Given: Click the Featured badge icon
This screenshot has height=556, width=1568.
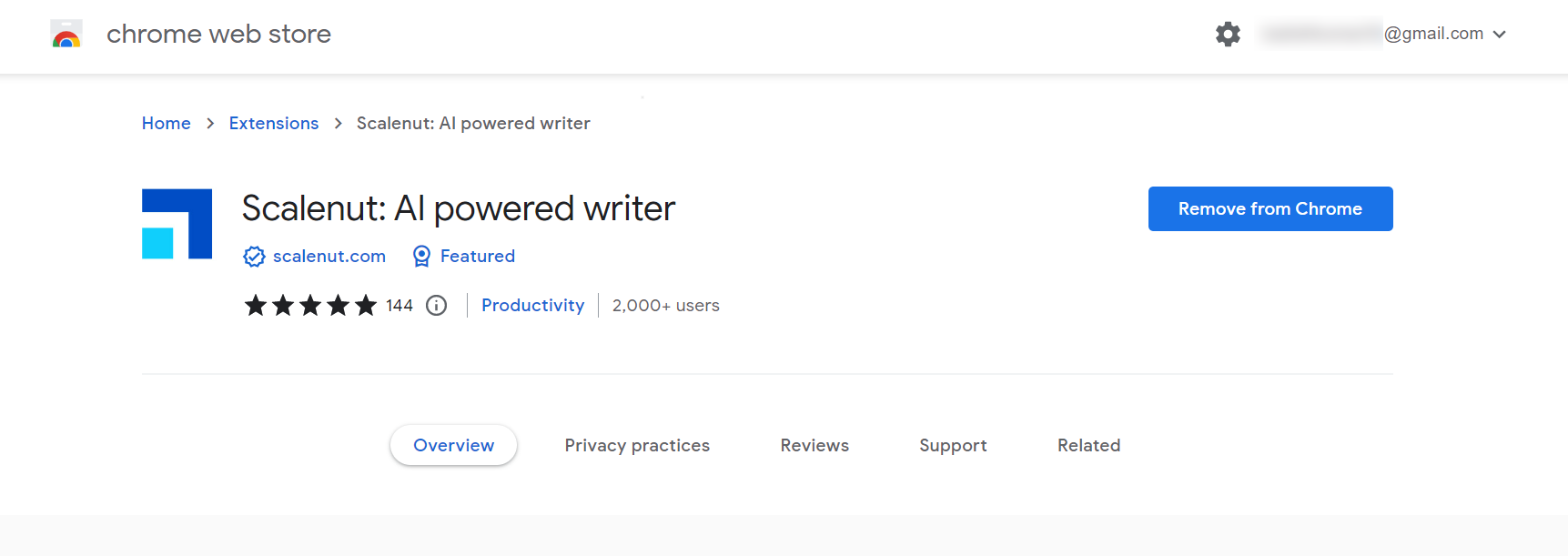Looking at the screenshot, I should [x=420, y=256].
